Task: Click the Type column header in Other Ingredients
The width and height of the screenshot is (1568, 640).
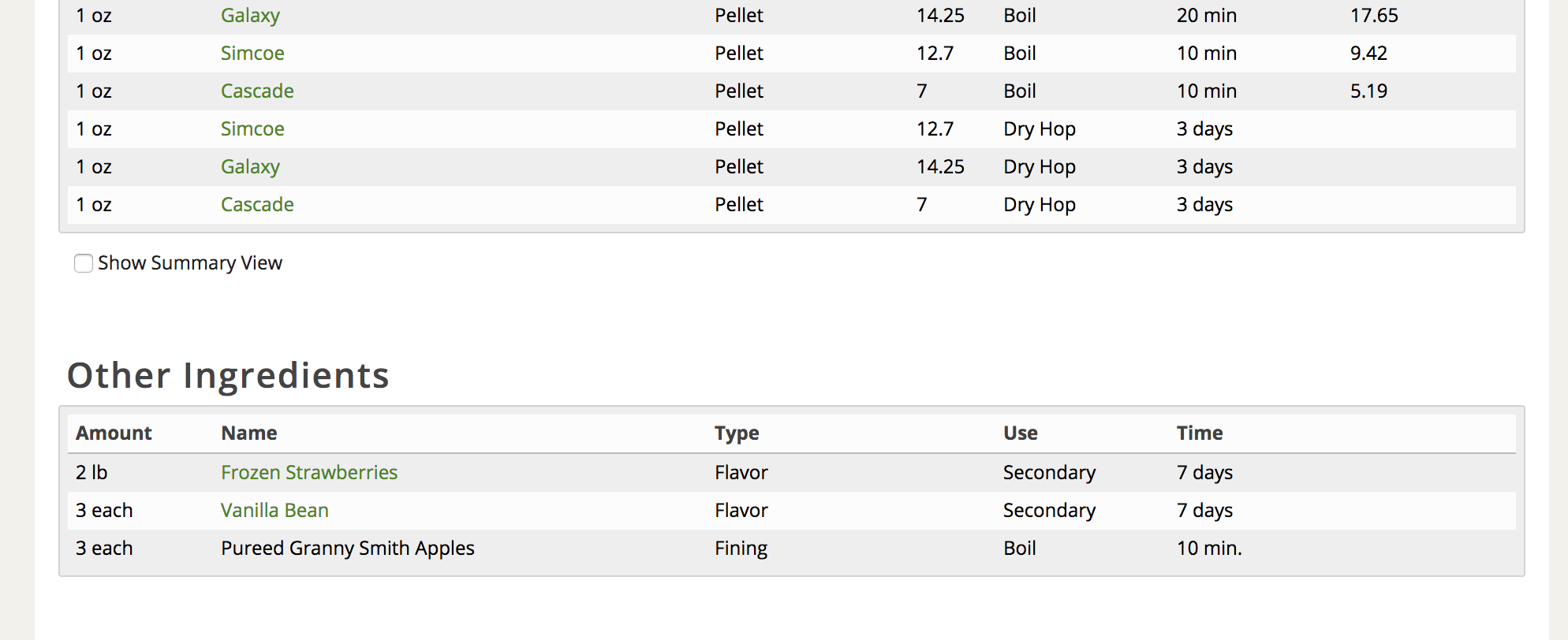Action: pyautogui.click(x=737, y=433)
